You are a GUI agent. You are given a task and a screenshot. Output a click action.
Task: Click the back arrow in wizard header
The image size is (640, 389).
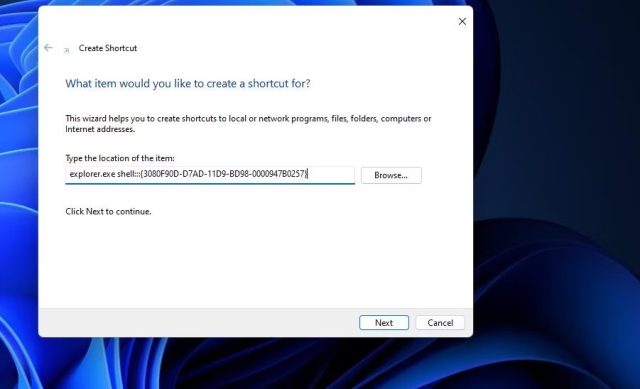48,48
